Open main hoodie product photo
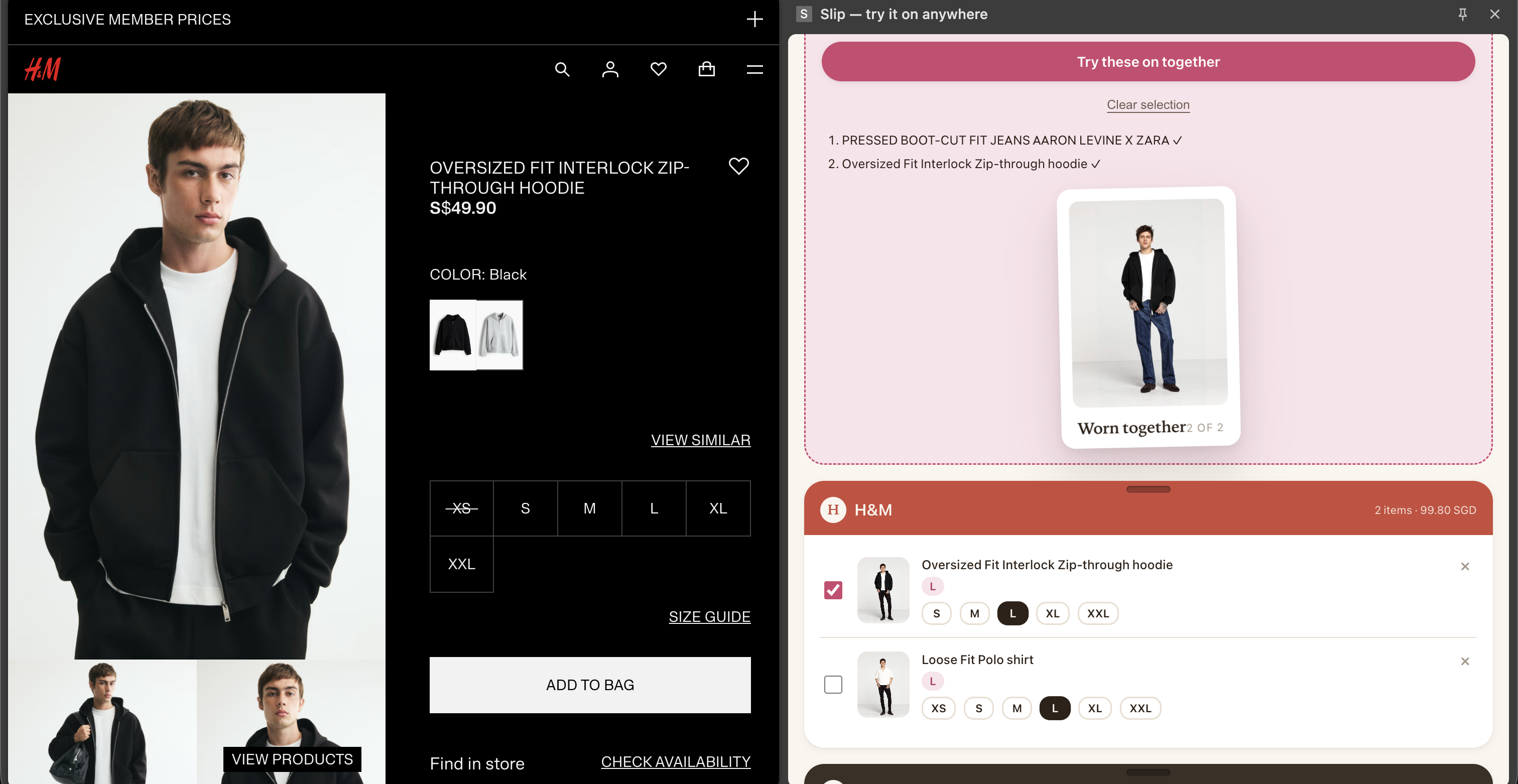 [x=196, y=376]
